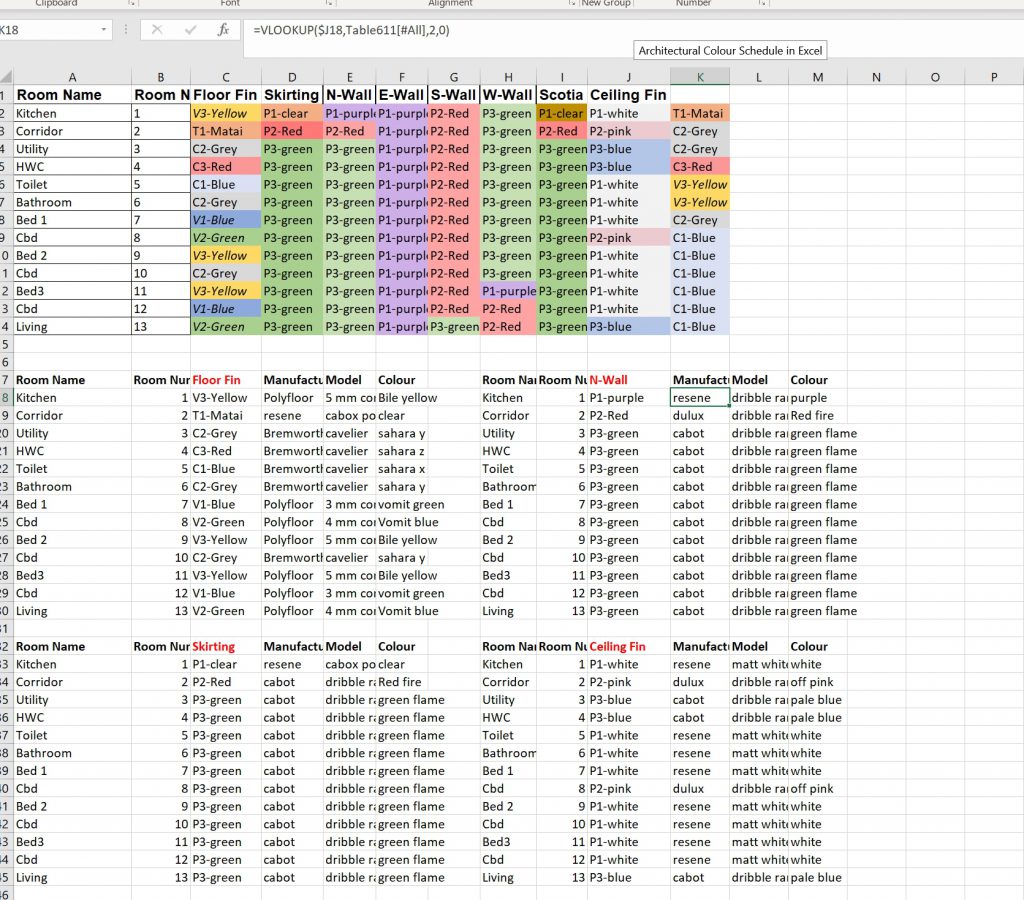Select the column A header
Screen dimensions: 1024x900
72,77
